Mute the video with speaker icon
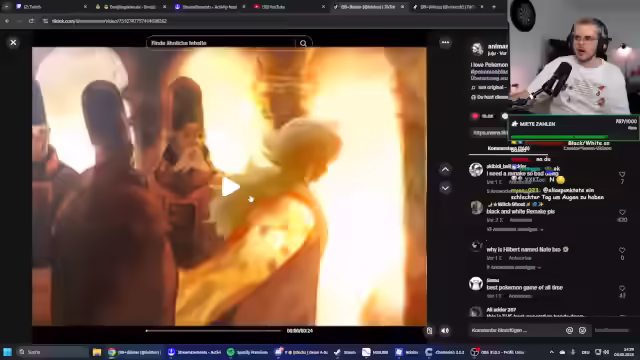The width and height of the screenshot is (640, 360). click(x=445, y=331)
